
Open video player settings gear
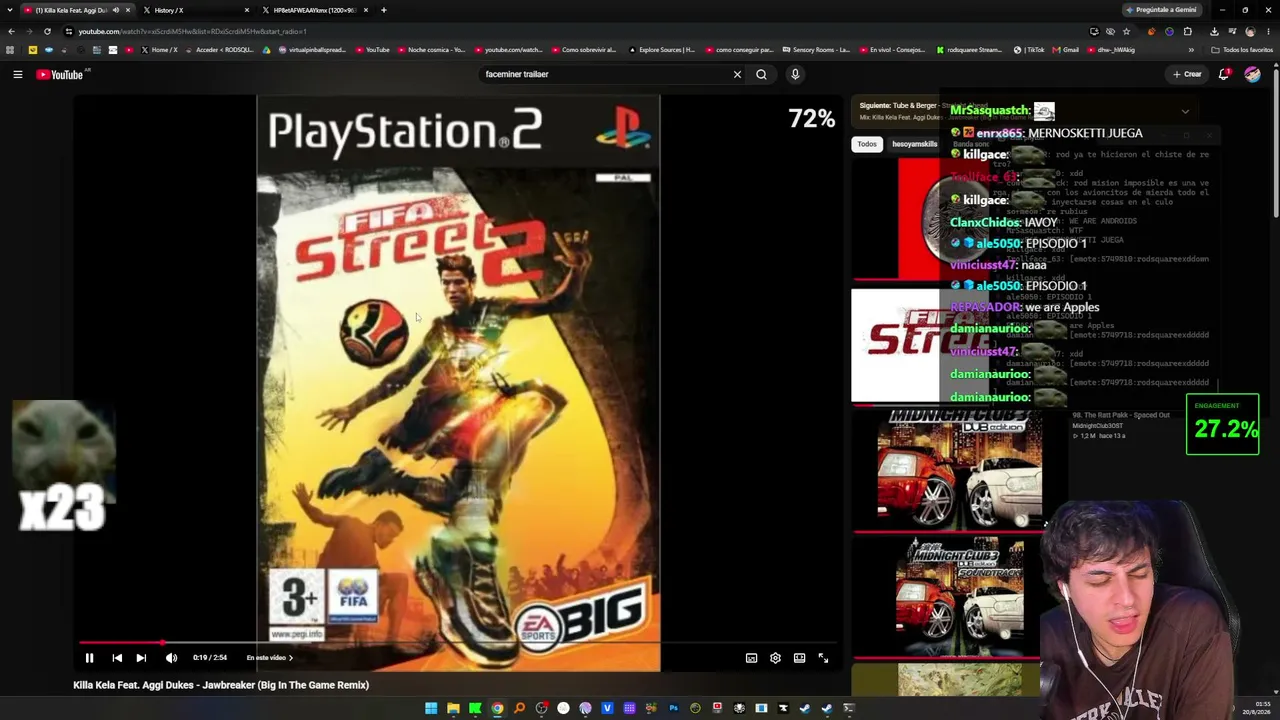coord(775,658)
